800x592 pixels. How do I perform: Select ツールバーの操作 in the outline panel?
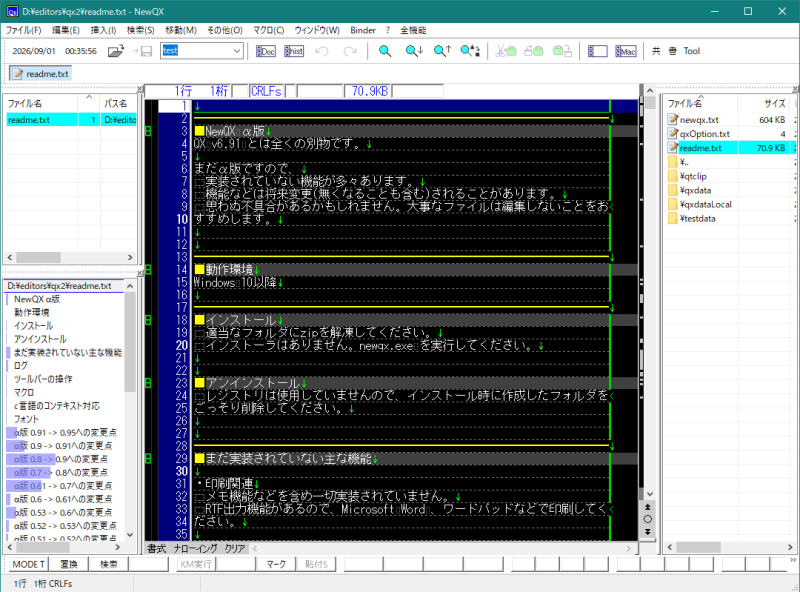[43, 379]
